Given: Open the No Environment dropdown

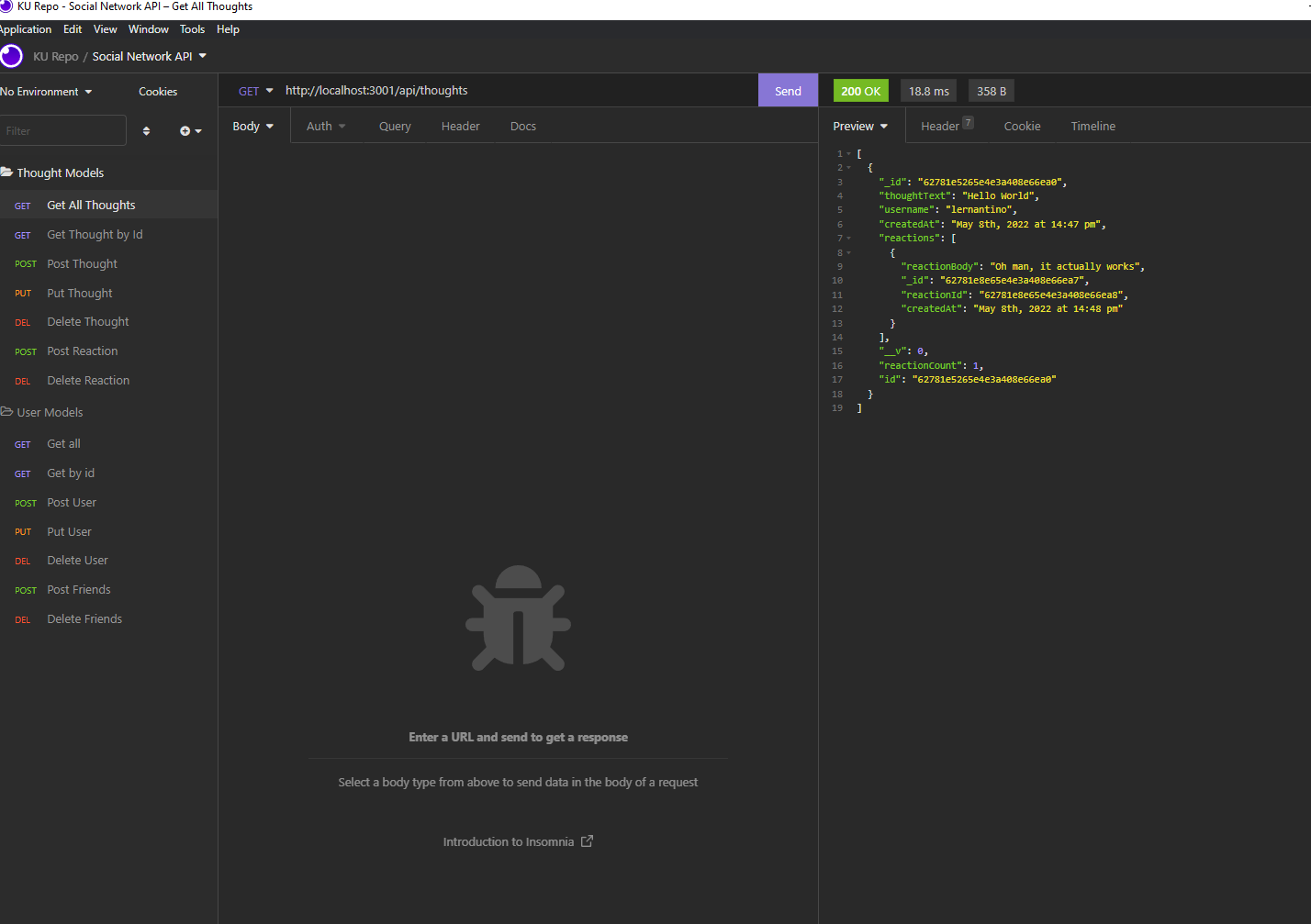Looking at the screenshot, I should (x=42, y=91).
